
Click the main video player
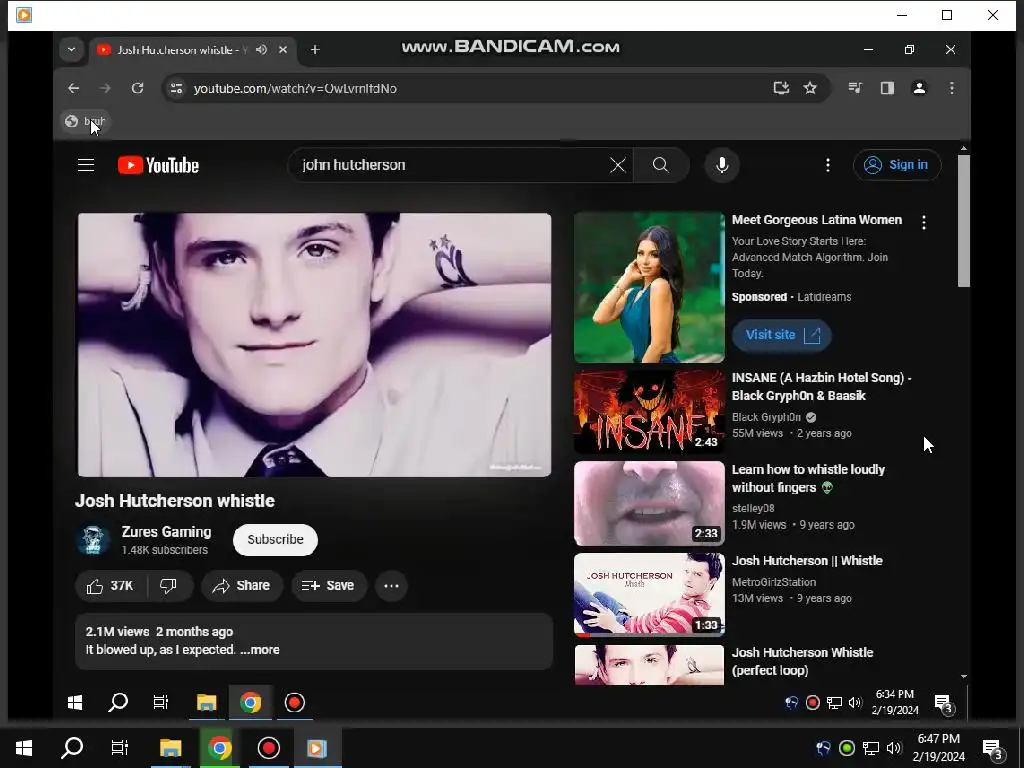[x=314, y=345]
